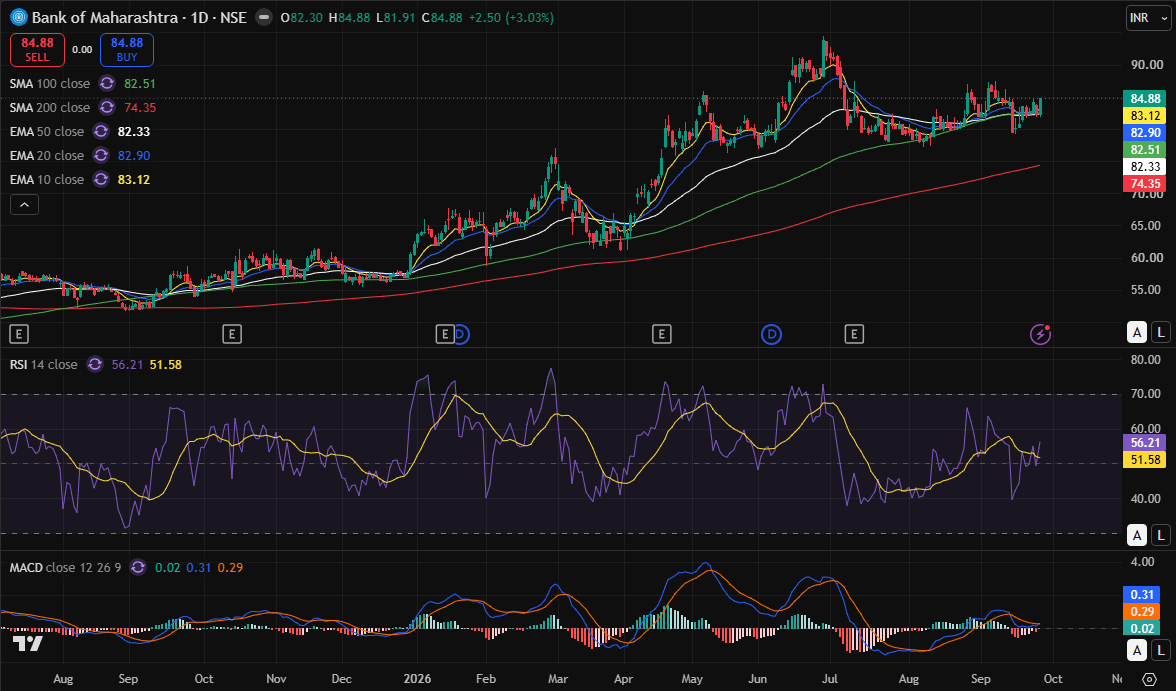Select the MACD close 12 26 9 legend label

coord(65,567)
